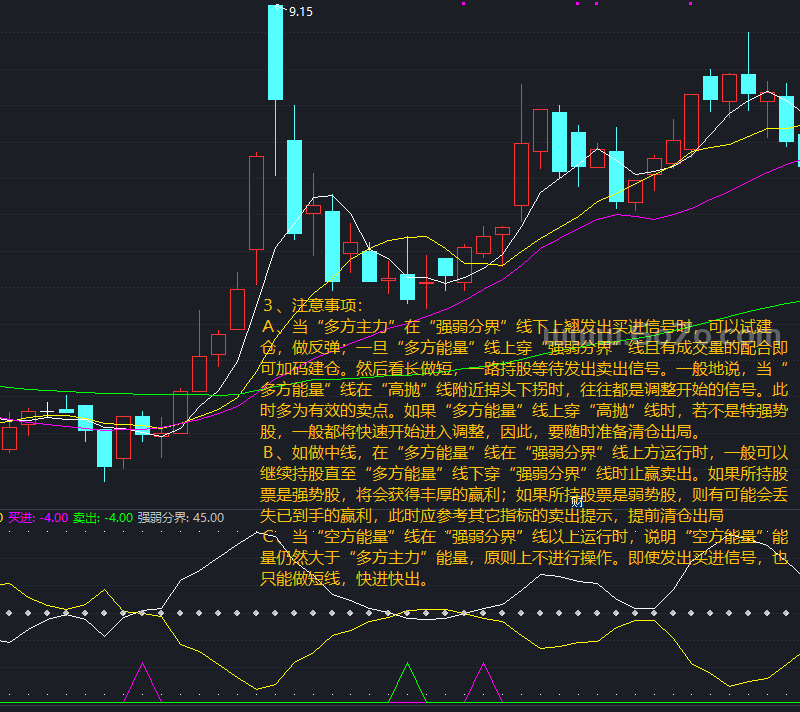
Task: Click the 卖出 indicator value label
Action: [x=103, y=518]
